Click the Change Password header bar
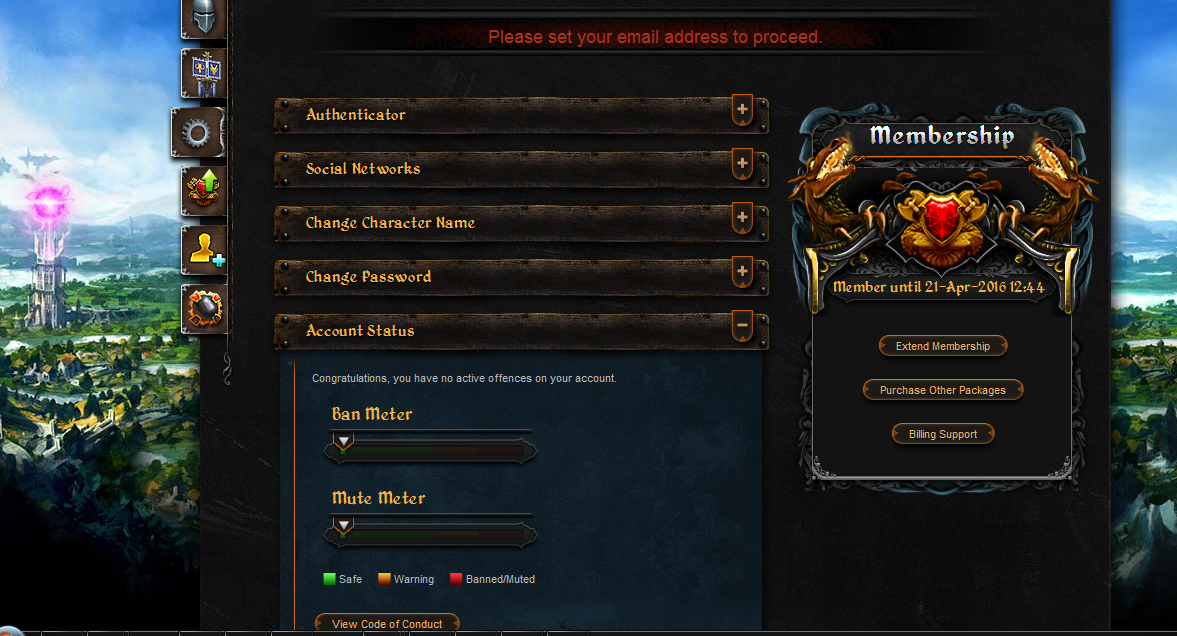This screenshot has width=1177, height=636. (x=522, y=277)
